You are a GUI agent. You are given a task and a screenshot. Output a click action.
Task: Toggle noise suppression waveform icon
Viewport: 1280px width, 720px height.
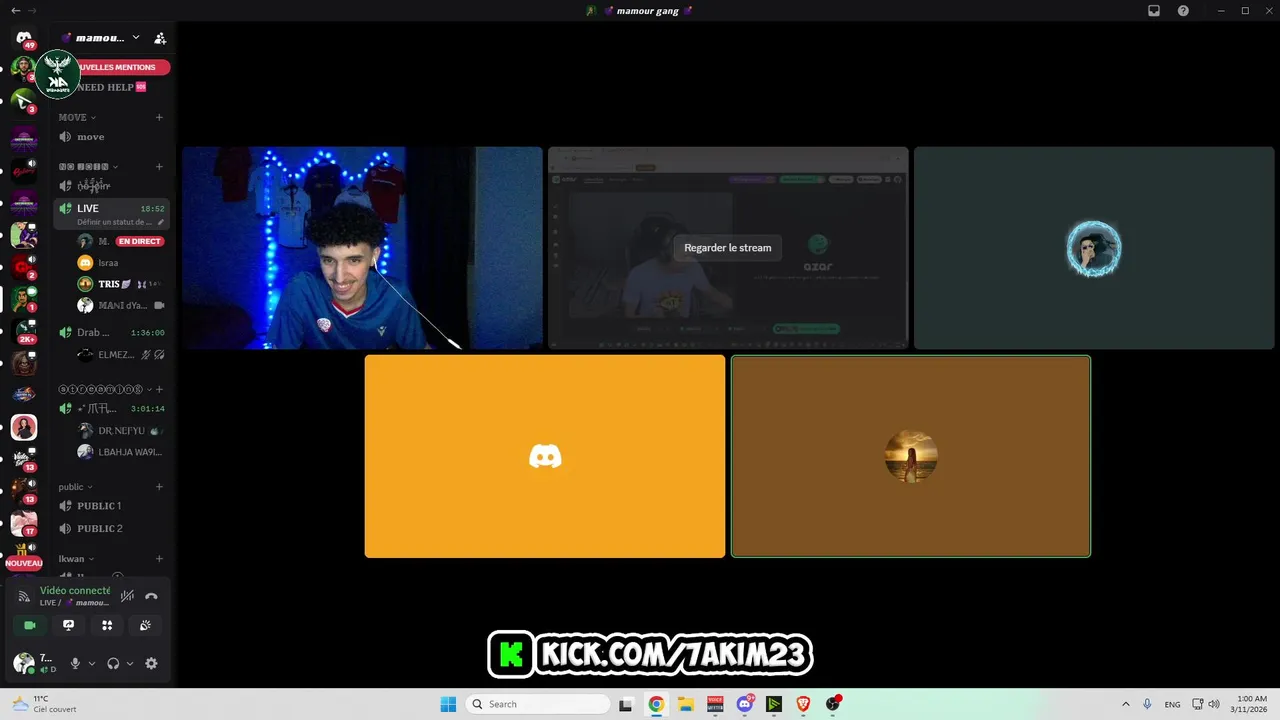click(127, 596)
